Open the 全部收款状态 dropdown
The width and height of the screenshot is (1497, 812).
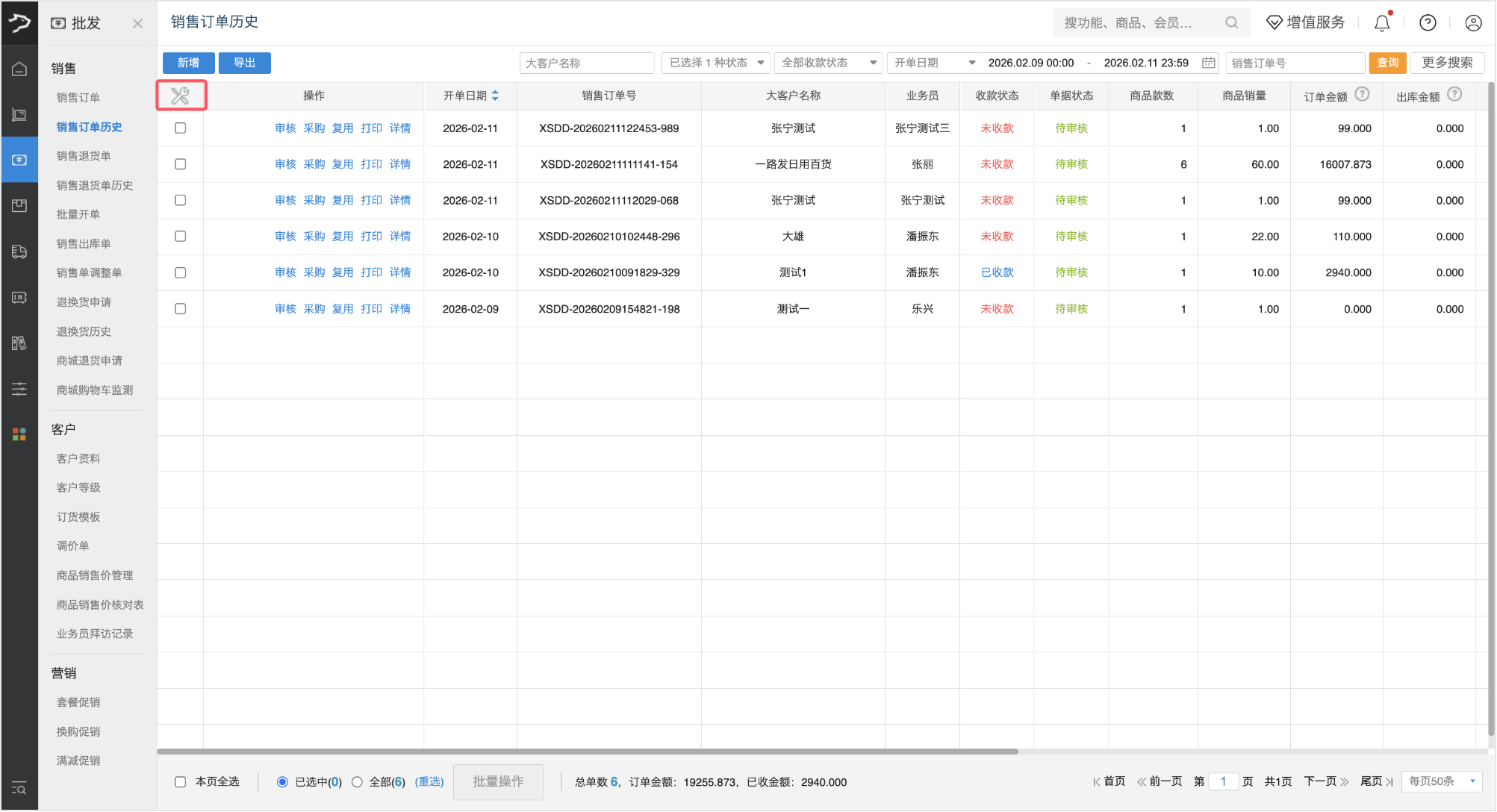click(x=828, y=63)
